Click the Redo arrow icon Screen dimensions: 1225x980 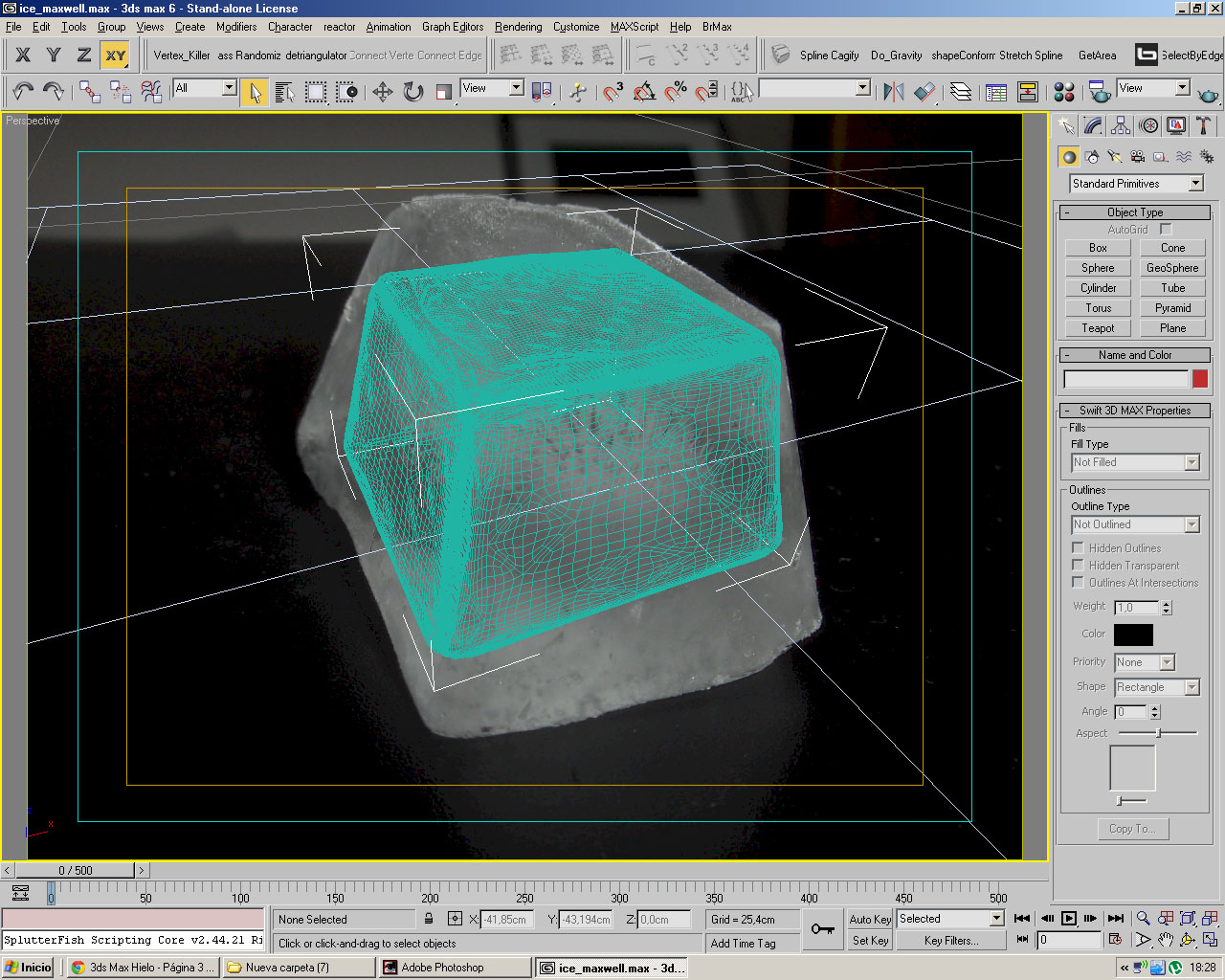tap(54, 92)
